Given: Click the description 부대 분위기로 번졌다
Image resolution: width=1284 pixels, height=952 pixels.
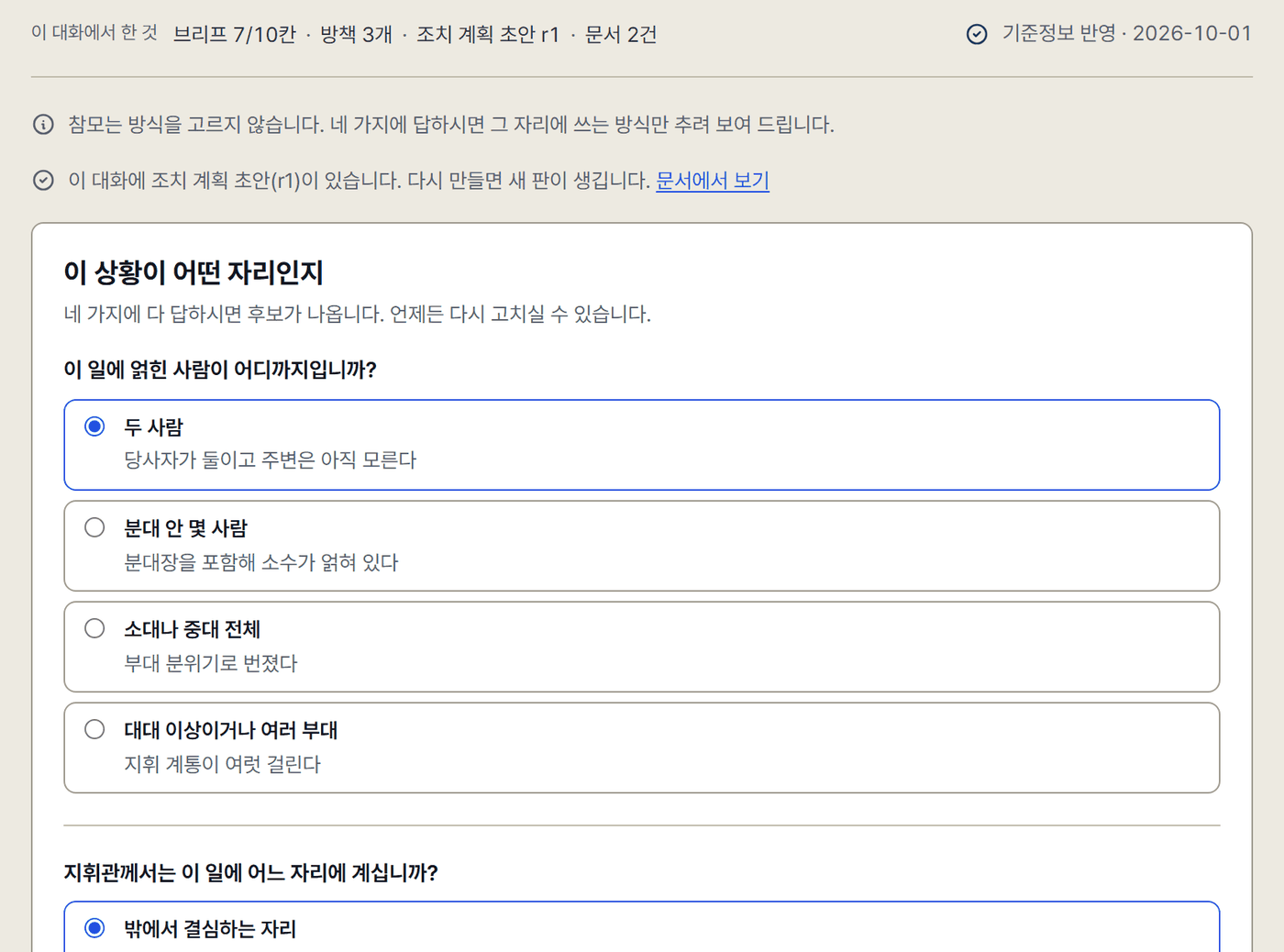Looking at the screenshot, I should 211,663.
